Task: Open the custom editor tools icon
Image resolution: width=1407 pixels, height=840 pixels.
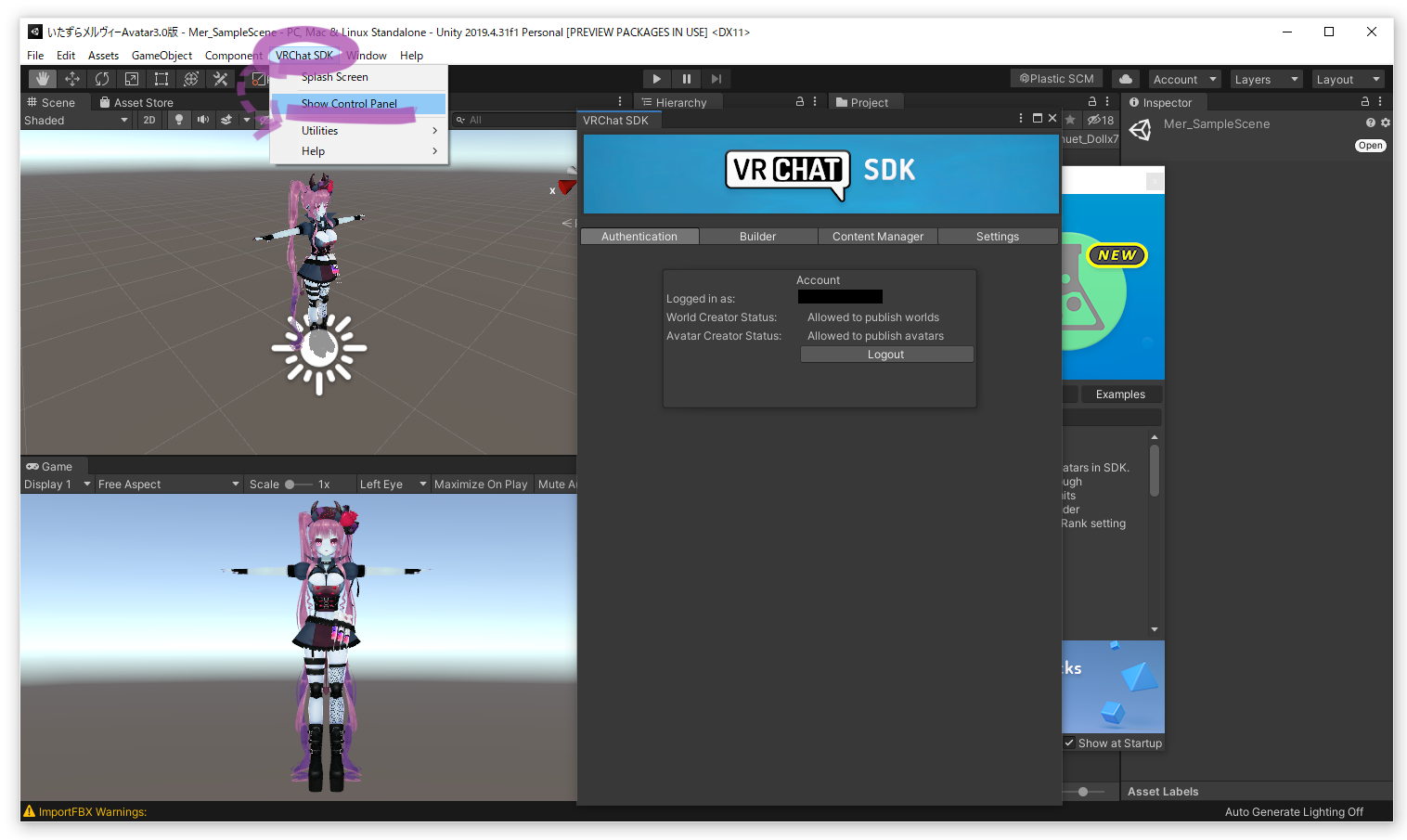Action: click(220, 79)
